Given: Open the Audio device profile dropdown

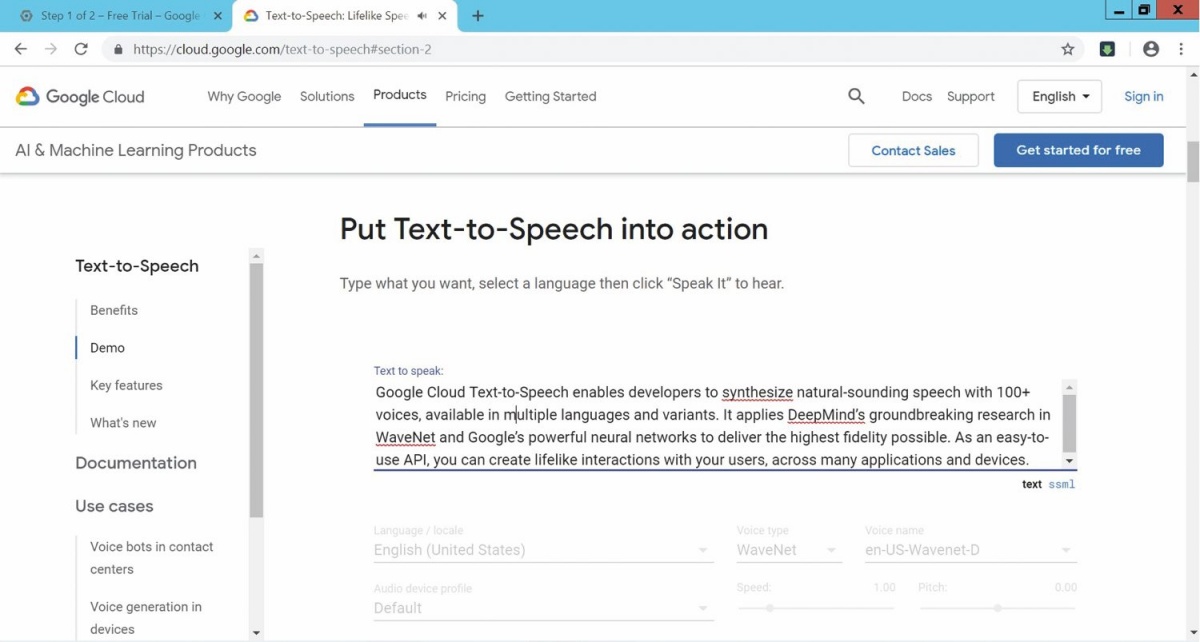Looking at the screenshot, I should [543, 608].
